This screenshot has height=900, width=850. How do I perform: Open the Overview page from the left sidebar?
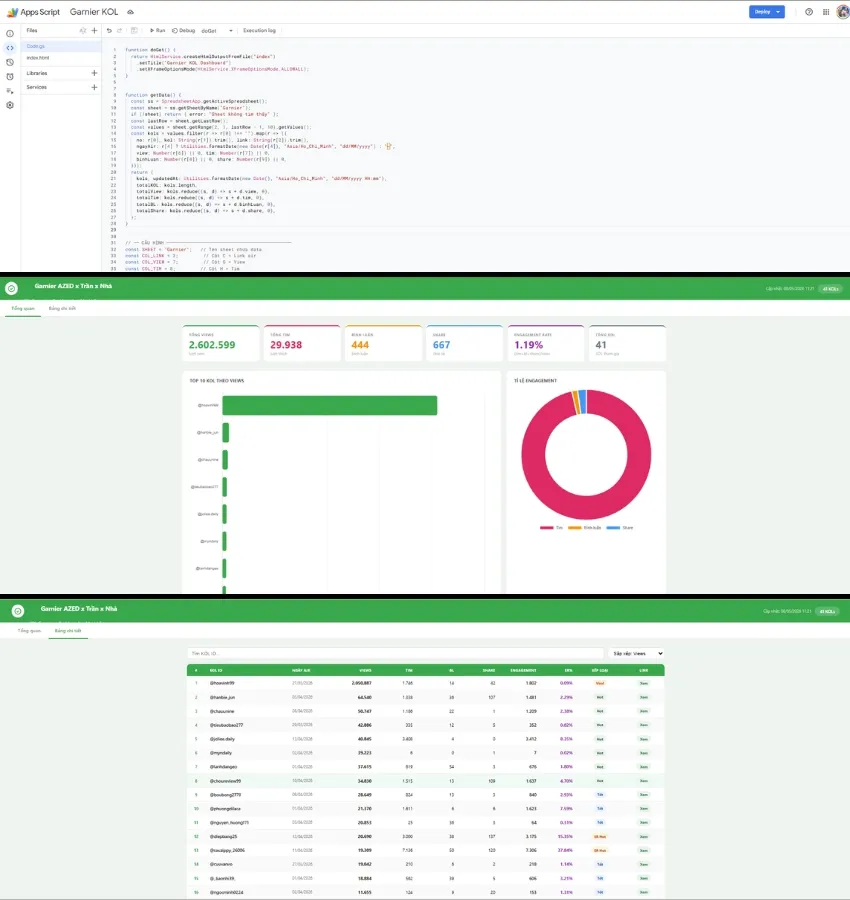(10, 34)
